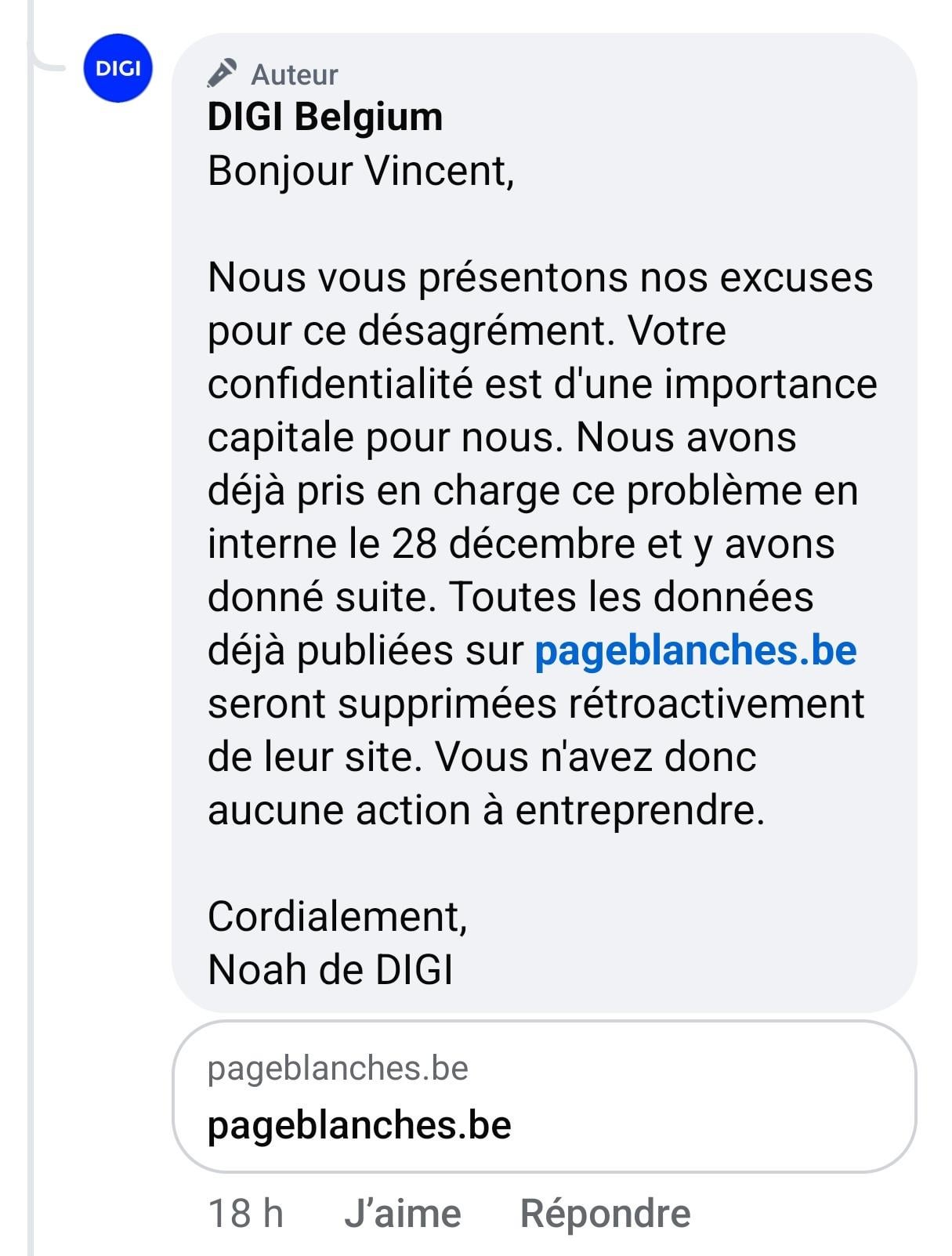Image resolution: width=952 pixels, height=1256 pixels.
Task: Tap the 28 décembre date in the comment
Action: 513,544
